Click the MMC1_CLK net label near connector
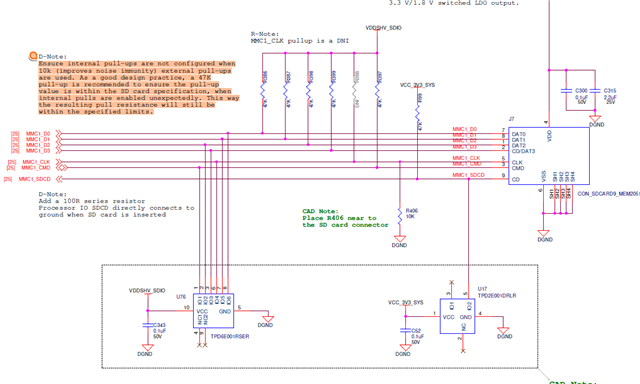The width and height of the screenshot is (640, 384). [x=466, y=158]
